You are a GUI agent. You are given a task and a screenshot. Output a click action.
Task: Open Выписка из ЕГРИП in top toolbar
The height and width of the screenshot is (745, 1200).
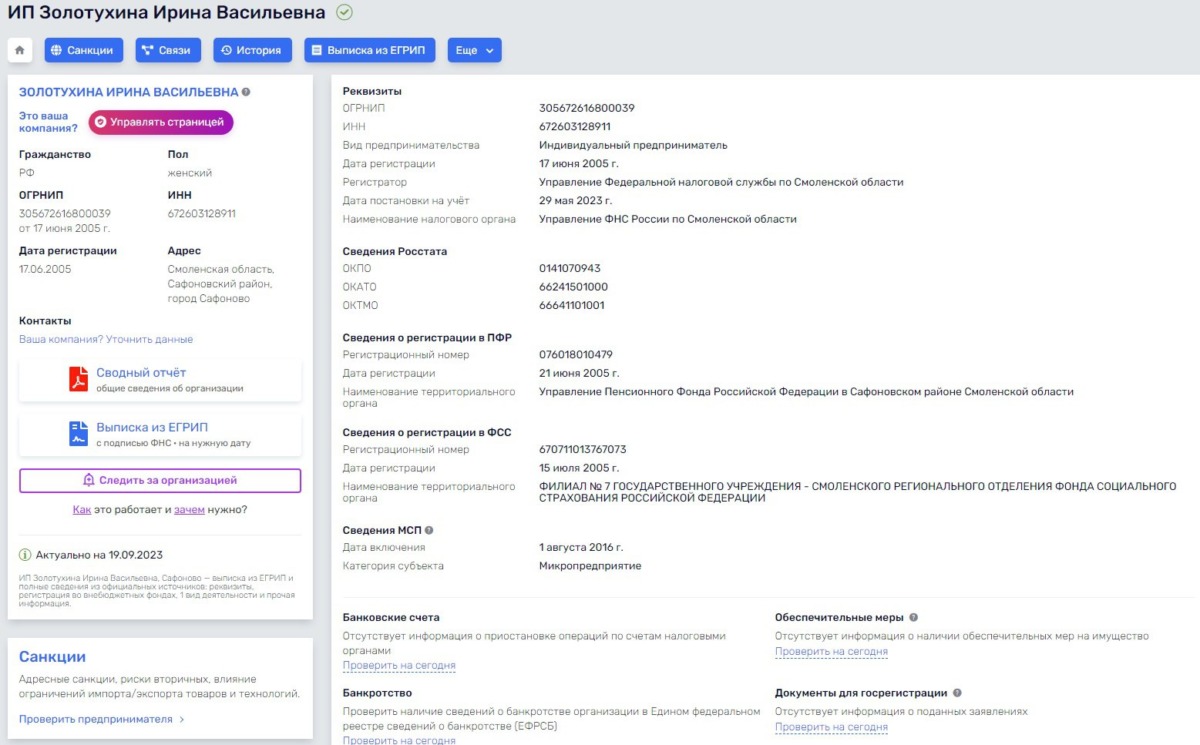click(x=369, y=50)
